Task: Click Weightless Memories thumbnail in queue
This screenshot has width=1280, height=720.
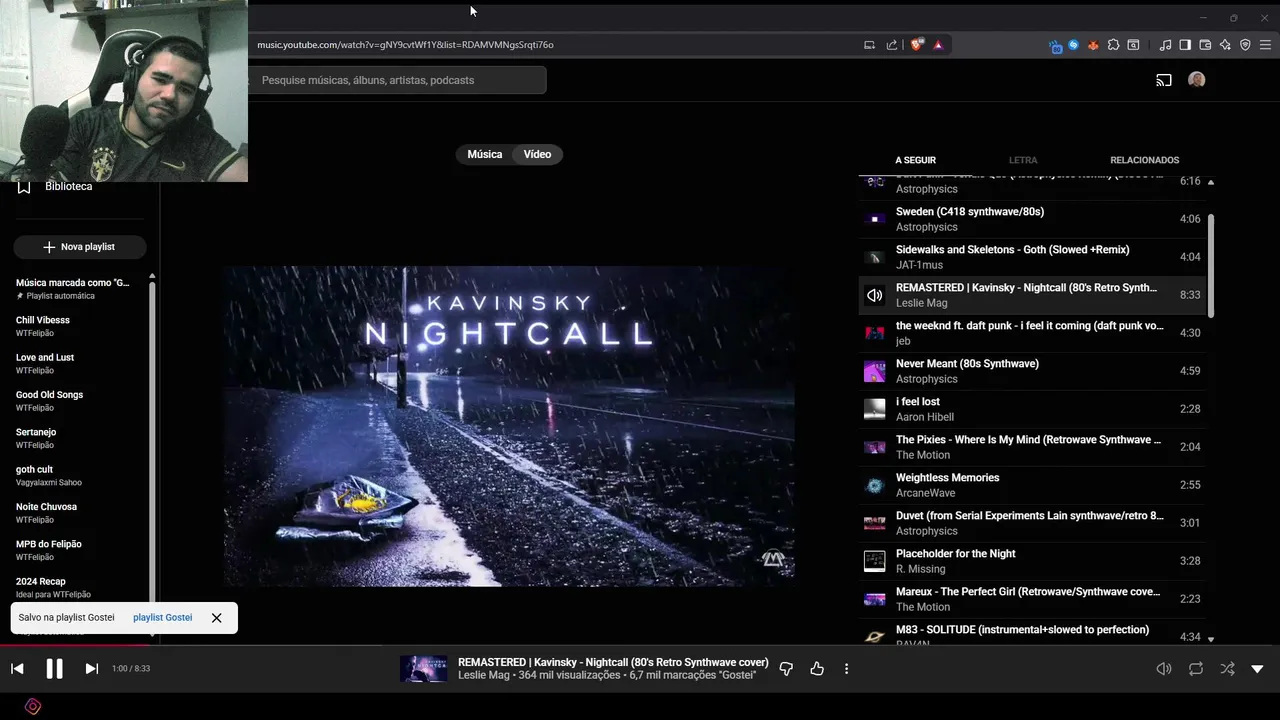Action: click(x=875, y=485)
